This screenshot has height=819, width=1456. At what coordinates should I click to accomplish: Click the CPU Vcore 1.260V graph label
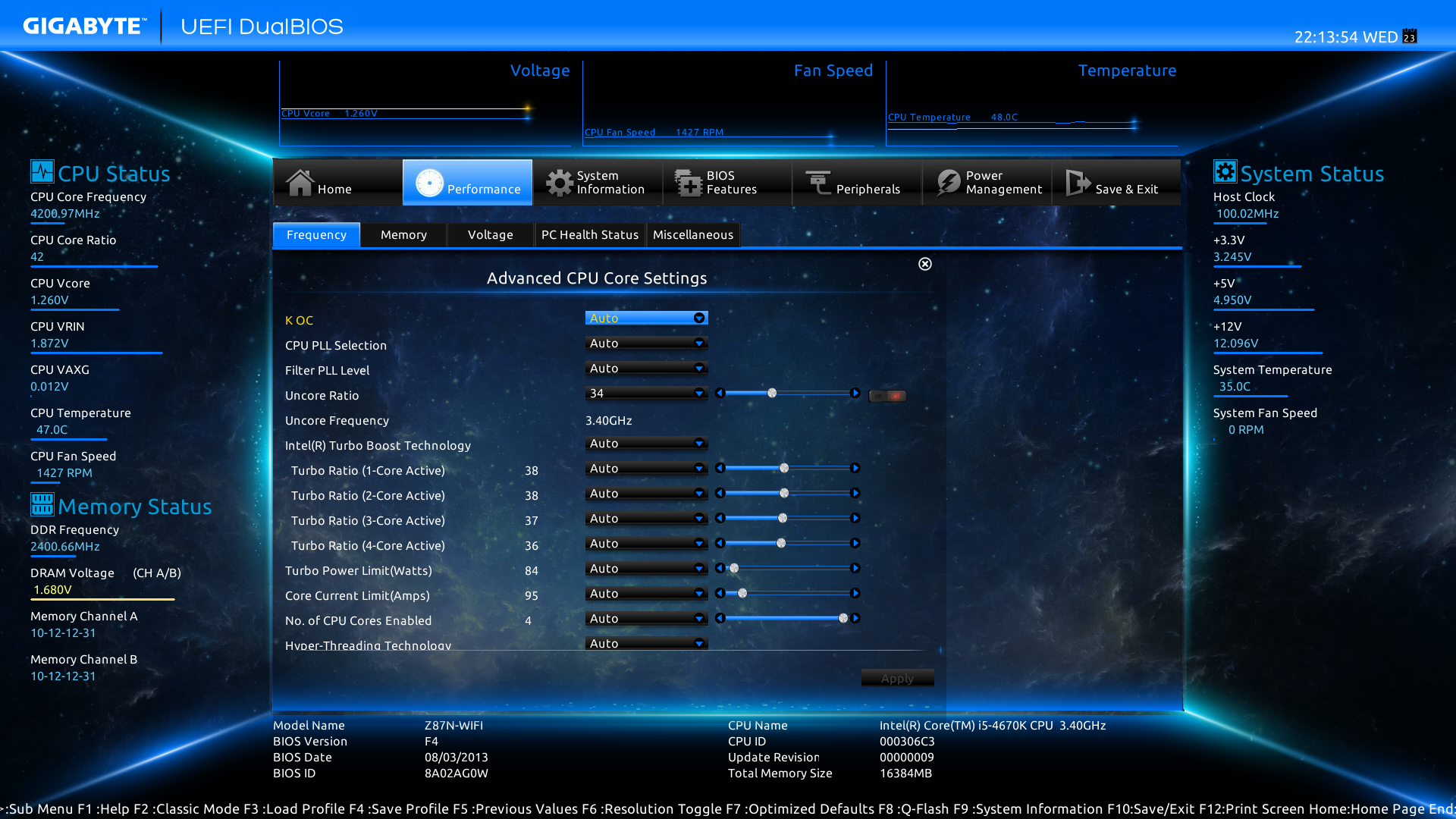pyautogui.click(x=329, y=113)
